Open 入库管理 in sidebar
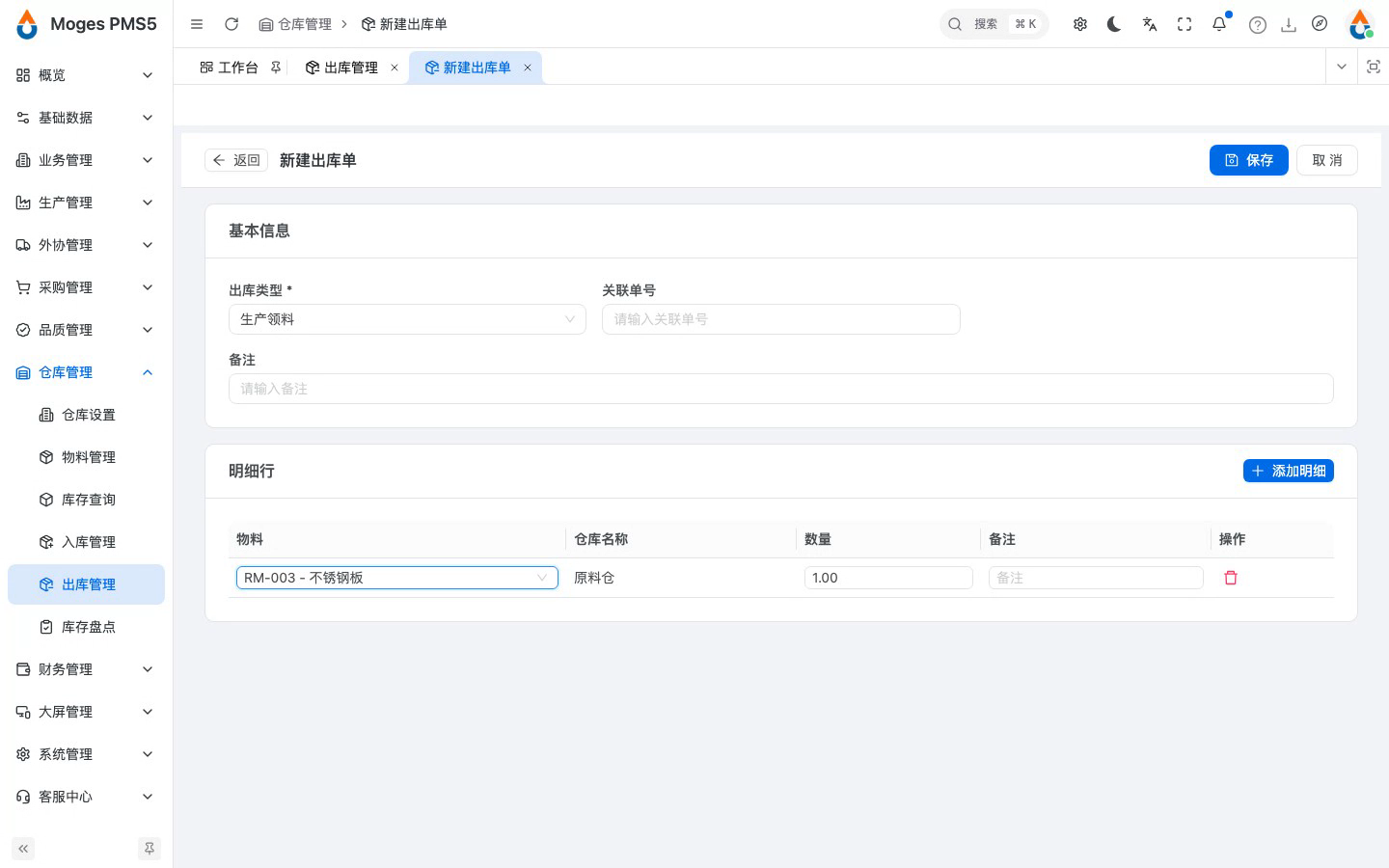 tap(86, 542)
